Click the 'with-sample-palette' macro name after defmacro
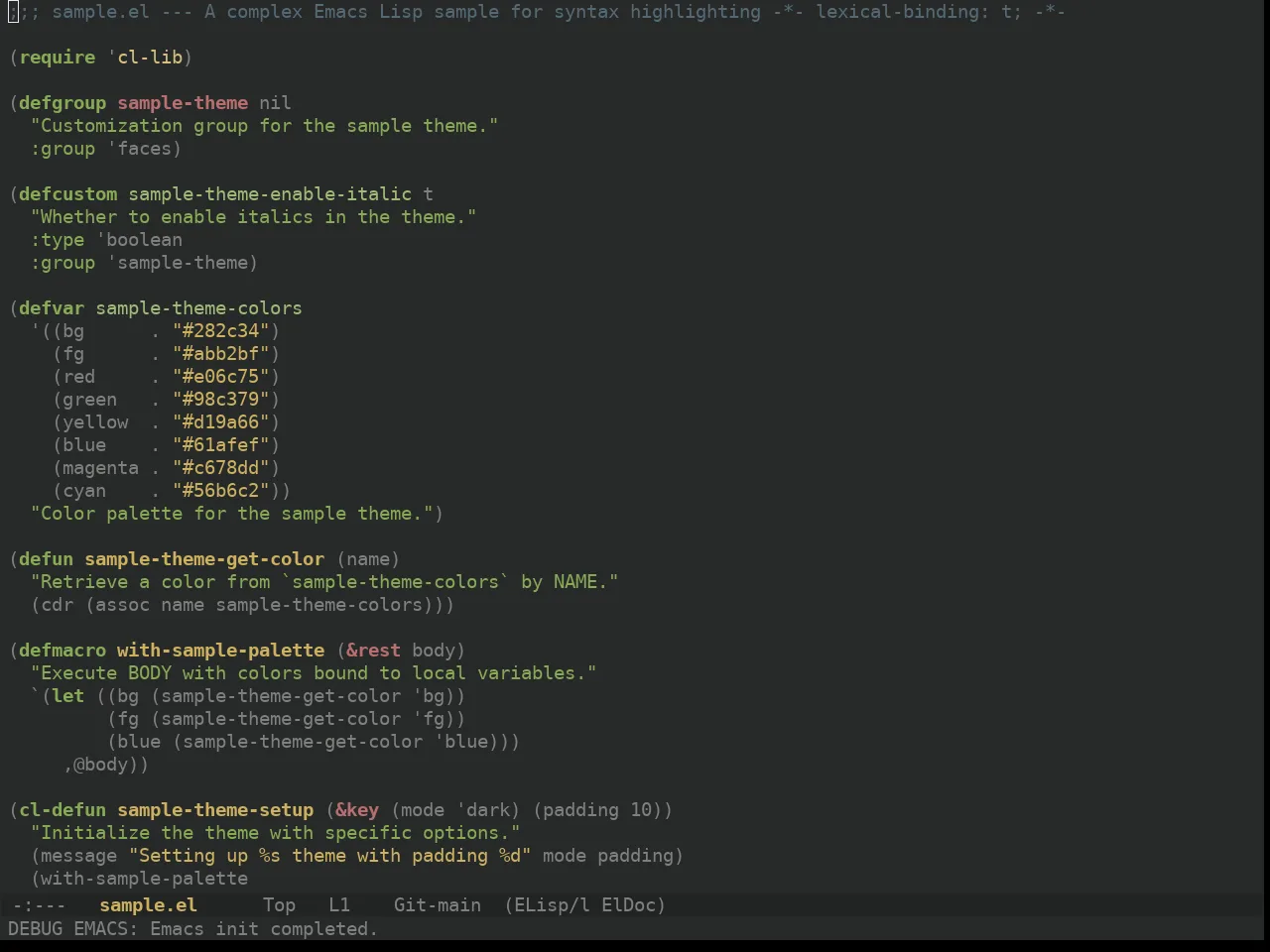The image size is (1270, 952). 221,650
